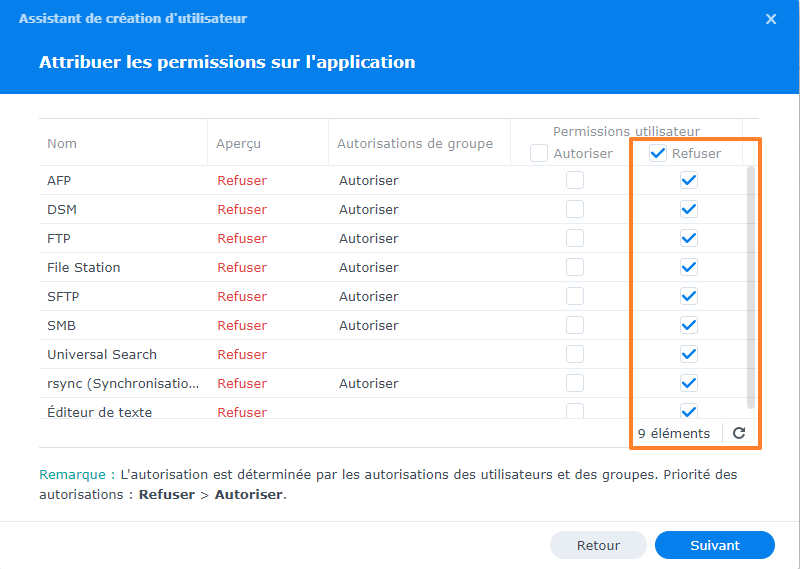Uncheck Refuser for the FTP row
The width and height of the screenshot is (800, 569).
coord(688,239)
